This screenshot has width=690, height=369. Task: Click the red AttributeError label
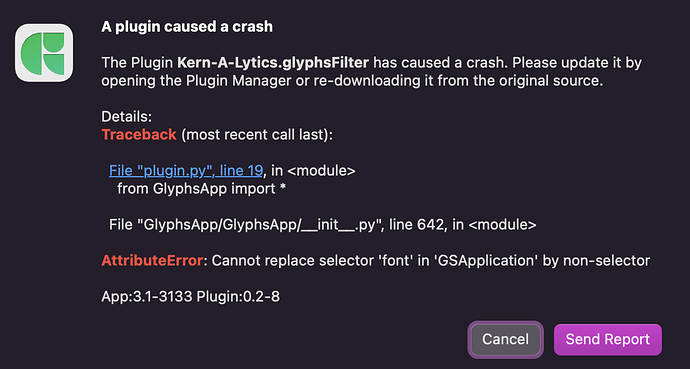(152, 260)
